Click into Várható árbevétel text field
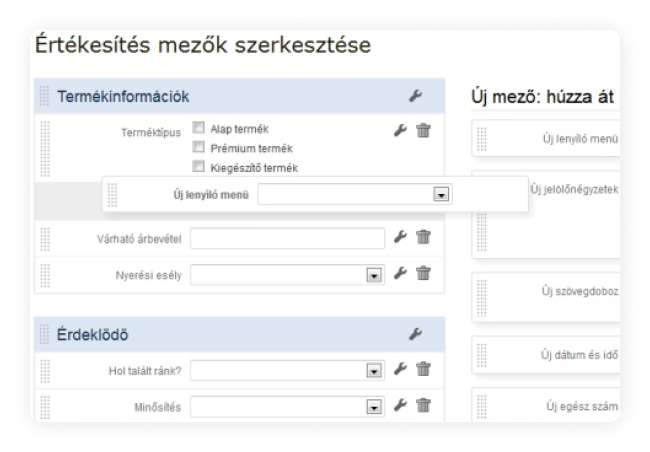This screenshot has height=452, width=650. (287, 238)
